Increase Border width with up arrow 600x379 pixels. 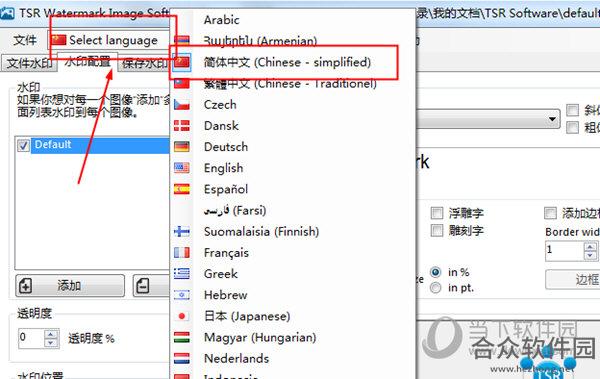(x=590, y=247)
